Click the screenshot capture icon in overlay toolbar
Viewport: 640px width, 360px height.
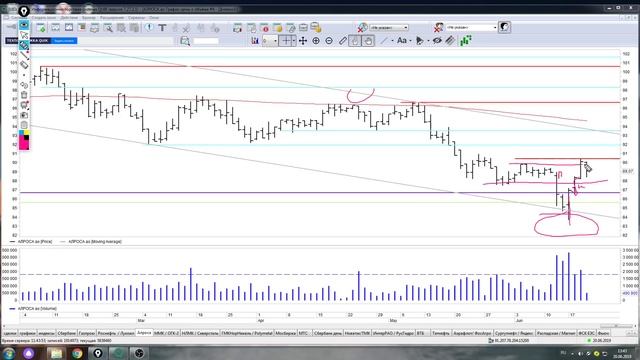point(24,115)
